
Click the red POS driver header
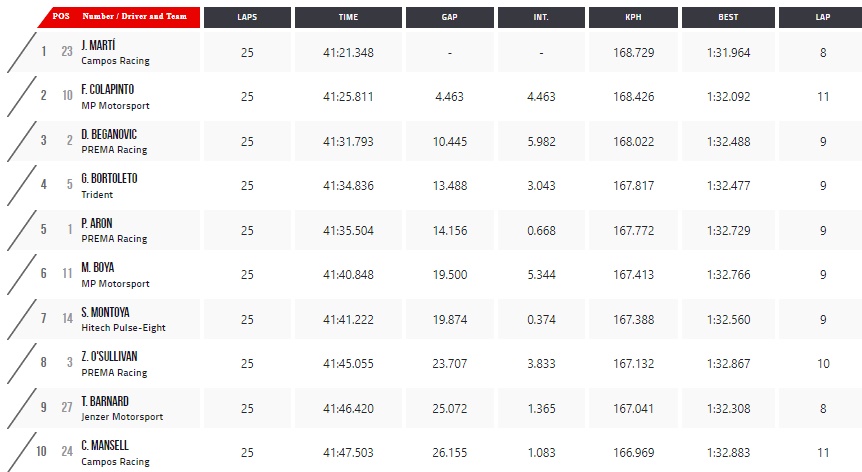click(119, 17)
